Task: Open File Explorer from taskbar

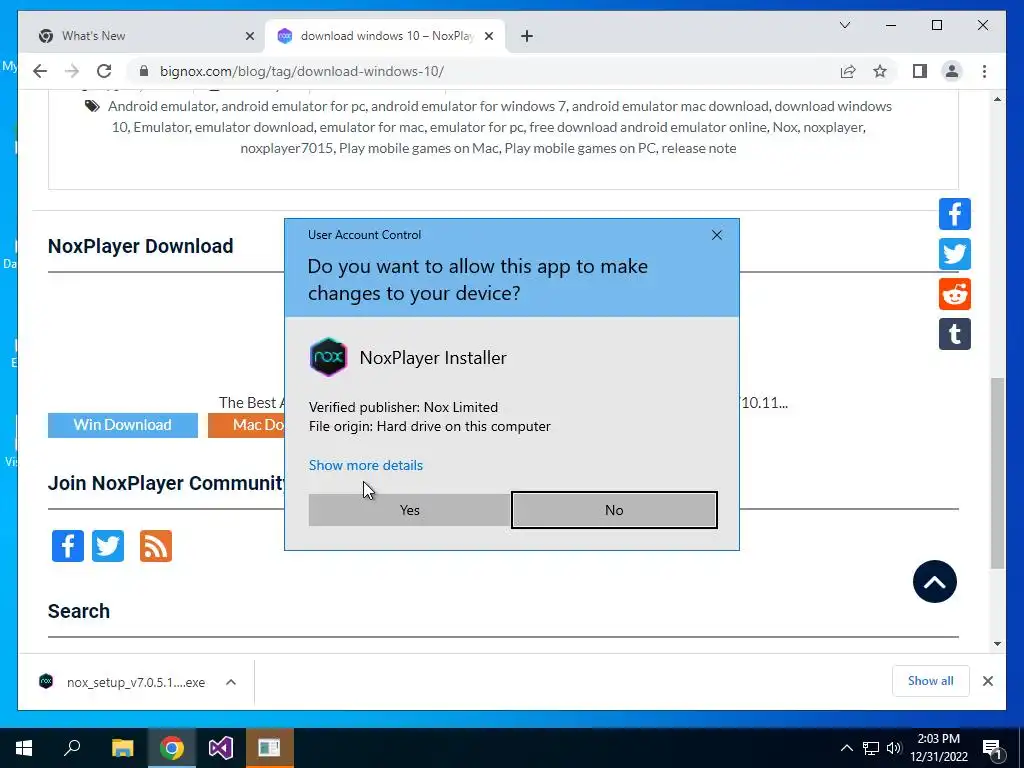Action: click(122, 748)
